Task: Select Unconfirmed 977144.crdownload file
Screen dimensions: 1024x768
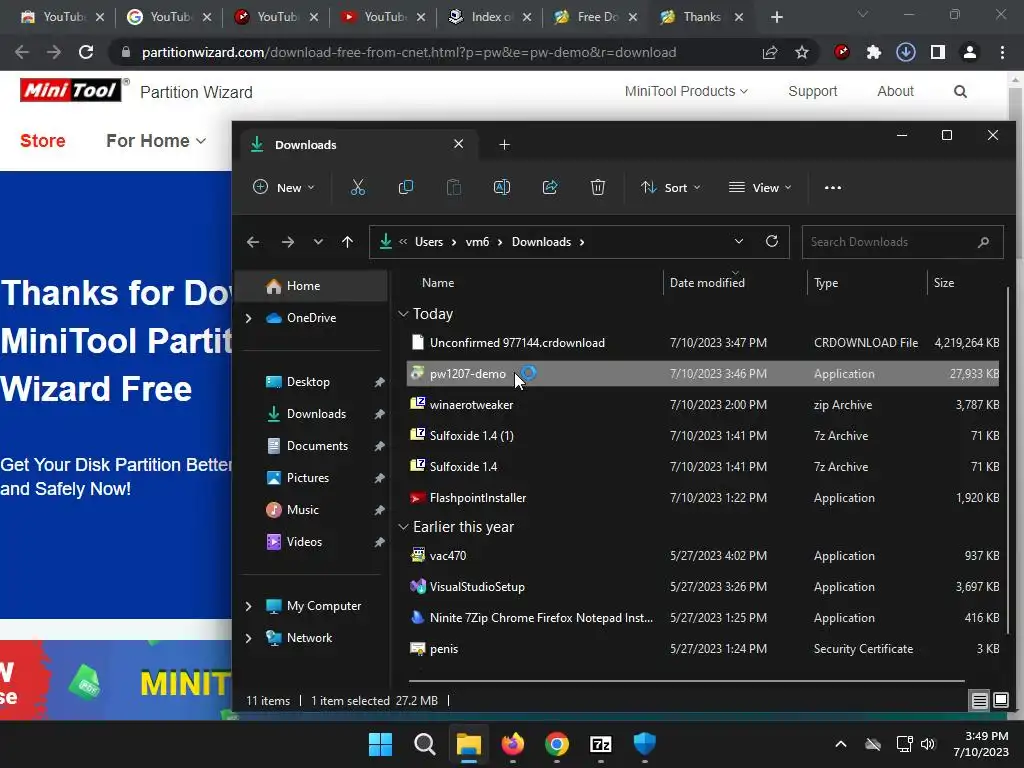Action: 703,343
